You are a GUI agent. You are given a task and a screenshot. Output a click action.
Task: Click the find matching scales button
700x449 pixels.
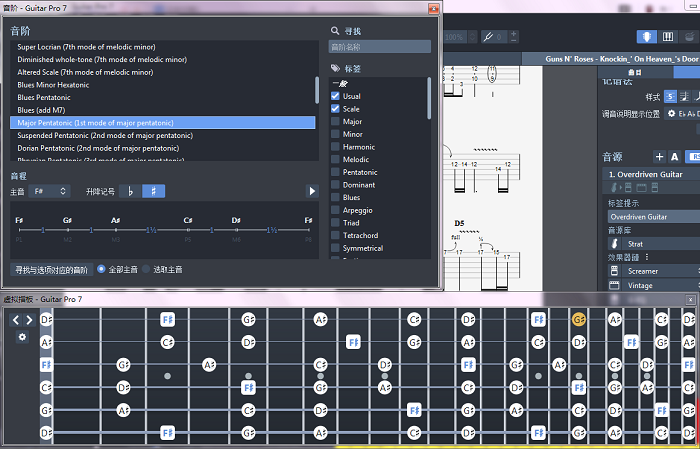(x=51, y=270)
